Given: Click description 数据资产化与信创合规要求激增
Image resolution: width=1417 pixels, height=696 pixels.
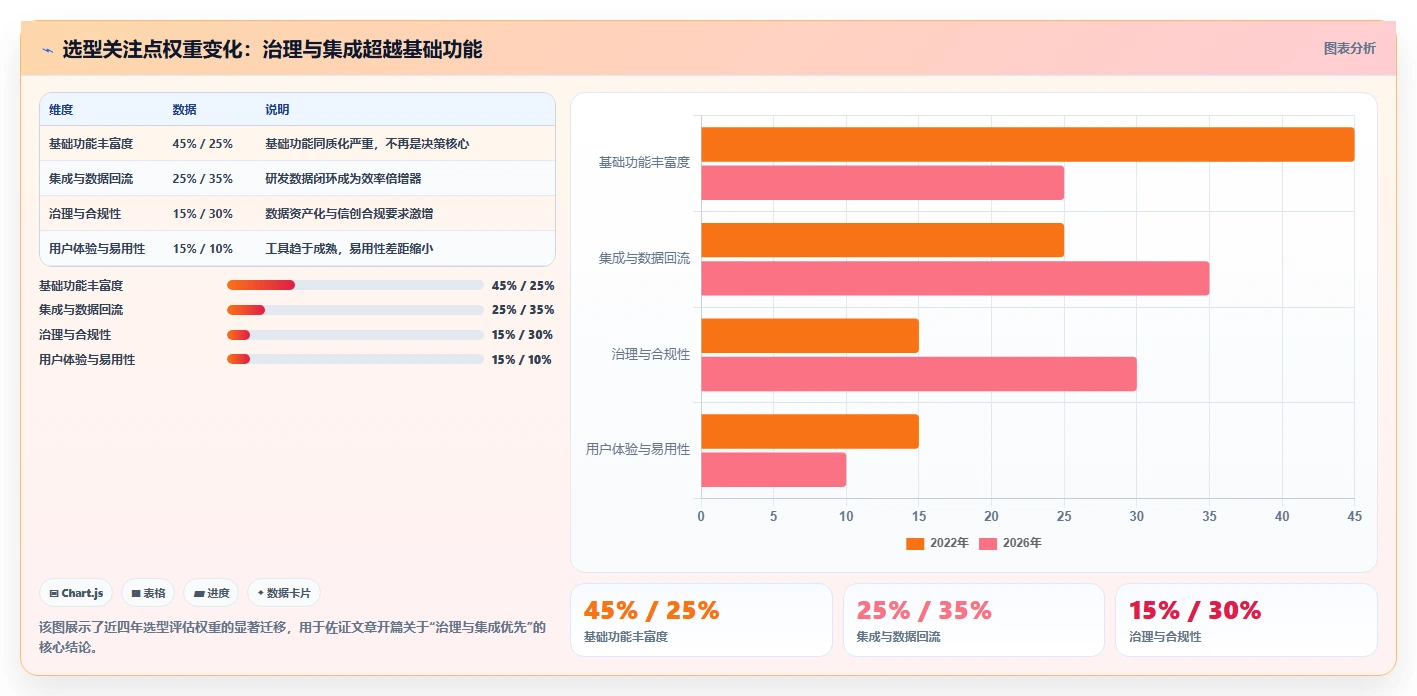Looking at the screenshot, I should 349,214.
